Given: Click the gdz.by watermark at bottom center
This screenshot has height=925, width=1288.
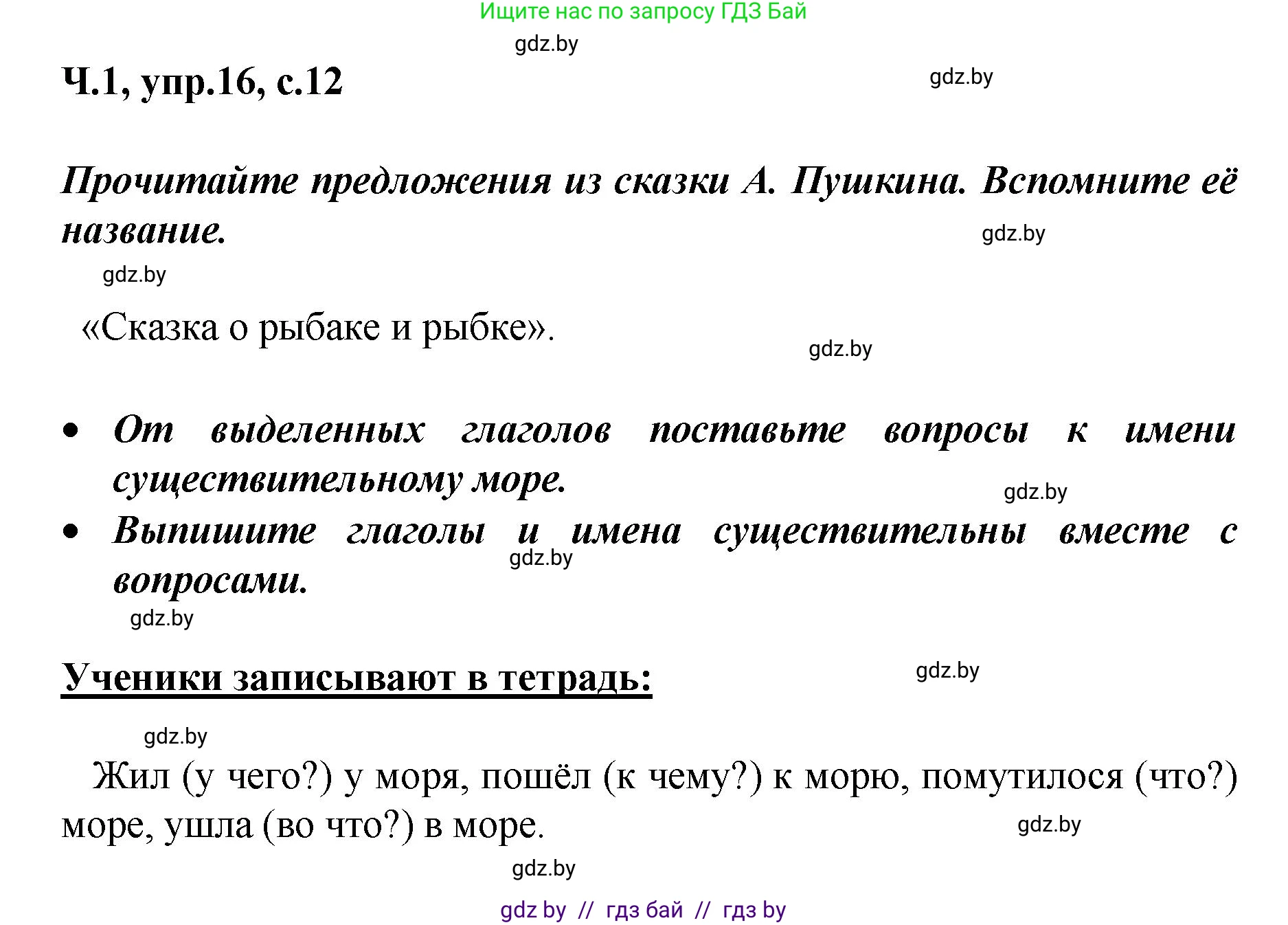Looking at the screenshot, I should click(x=543, y=871).
